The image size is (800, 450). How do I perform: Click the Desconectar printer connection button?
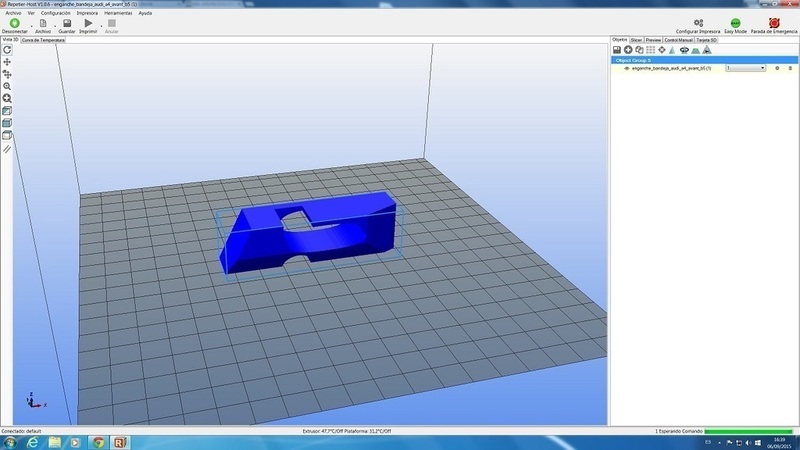point(14,25)
